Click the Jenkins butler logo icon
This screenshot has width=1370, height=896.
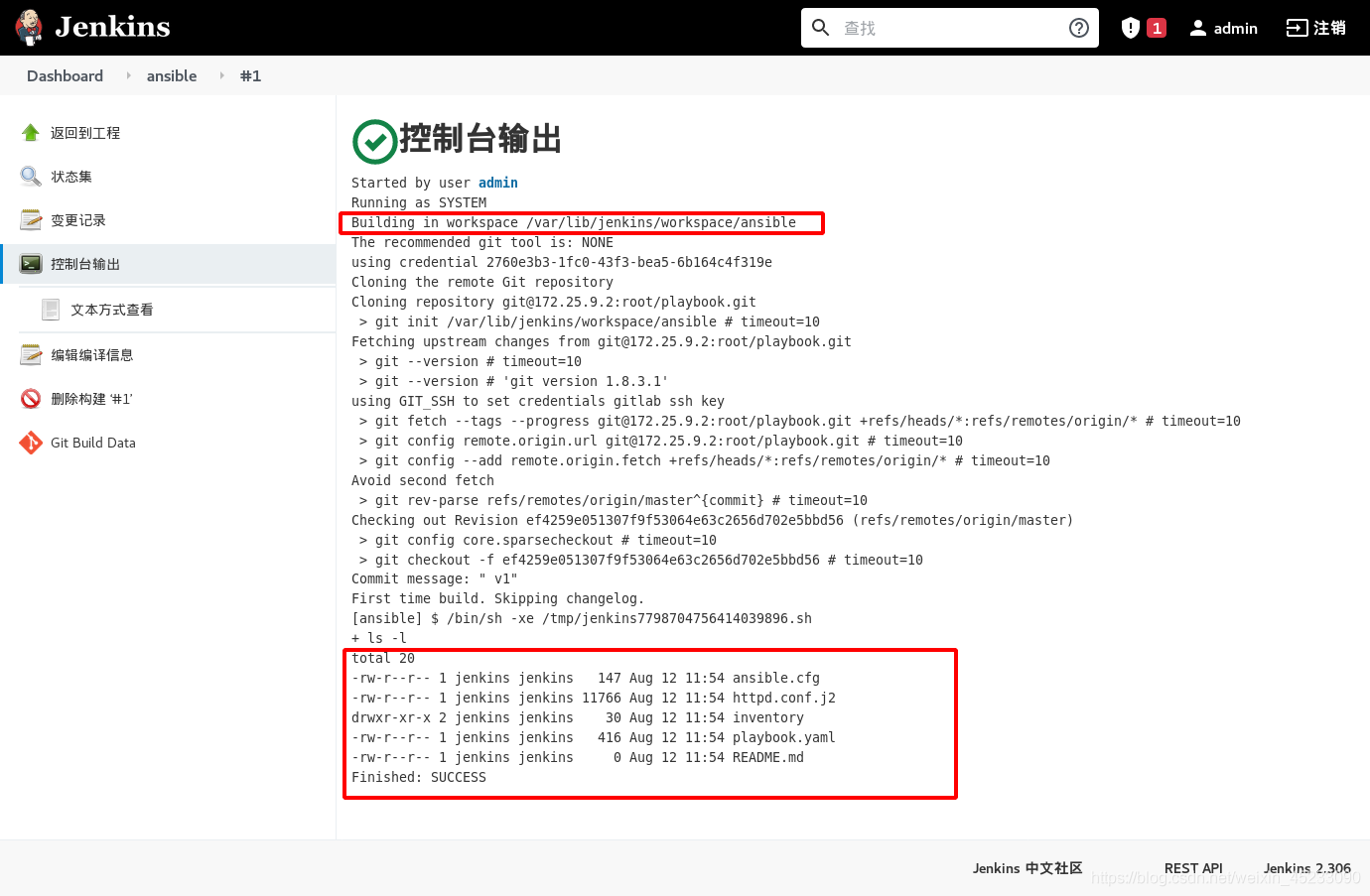(29, 28)
